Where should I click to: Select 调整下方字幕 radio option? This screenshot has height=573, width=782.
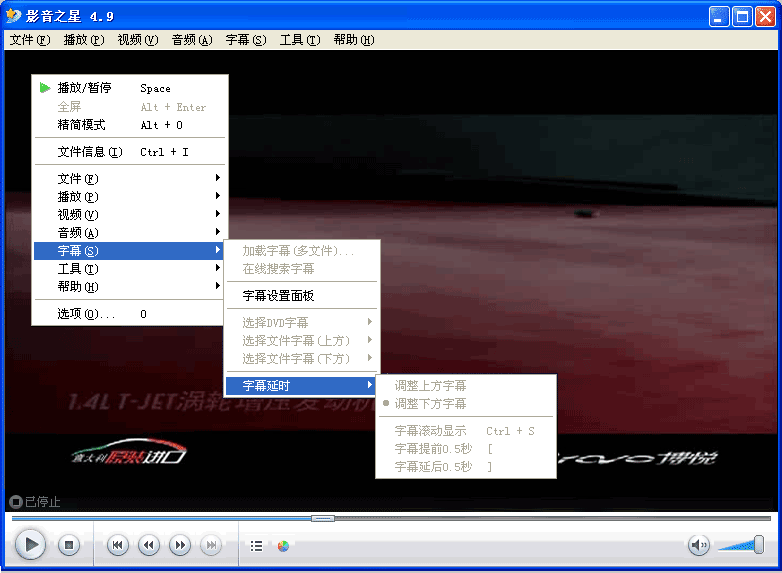pos(466,403)
